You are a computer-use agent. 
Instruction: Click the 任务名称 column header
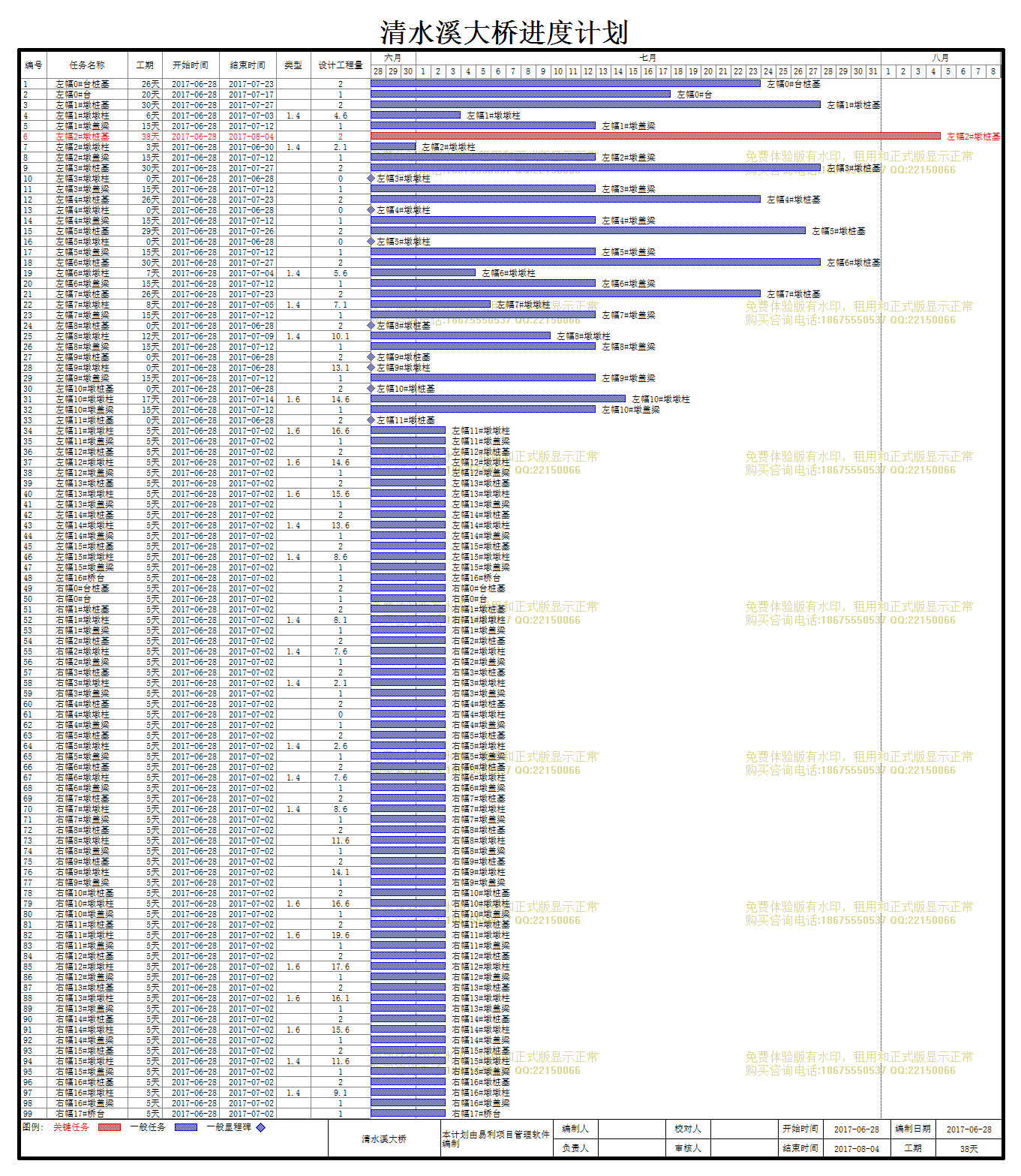[x=87, y=65]
